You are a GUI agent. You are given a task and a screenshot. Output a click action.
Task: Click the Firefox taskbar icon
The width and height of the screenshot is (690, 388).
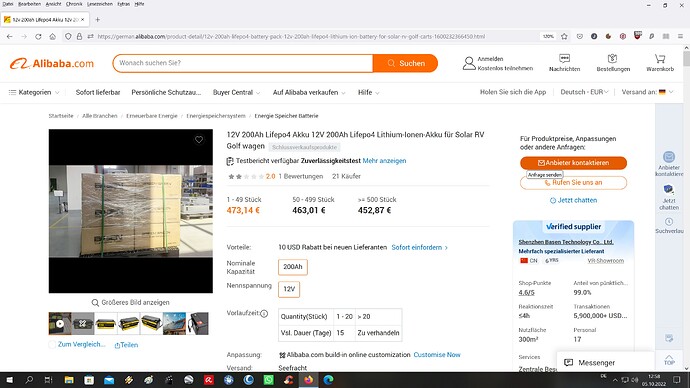pos(308,380)
